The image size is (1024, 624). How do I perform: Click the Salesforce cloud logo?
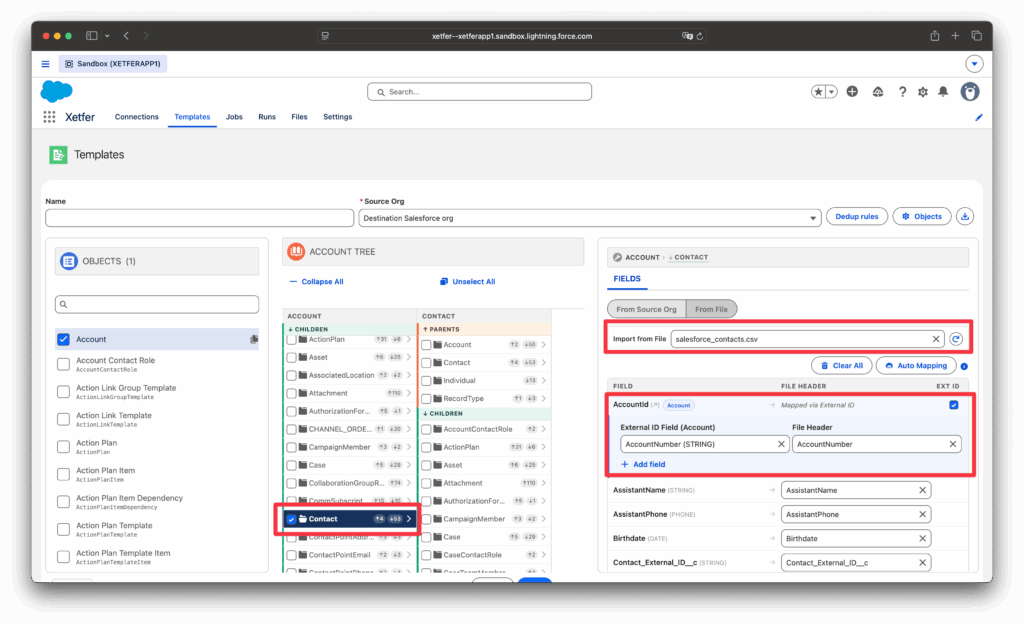pos(56,91)
